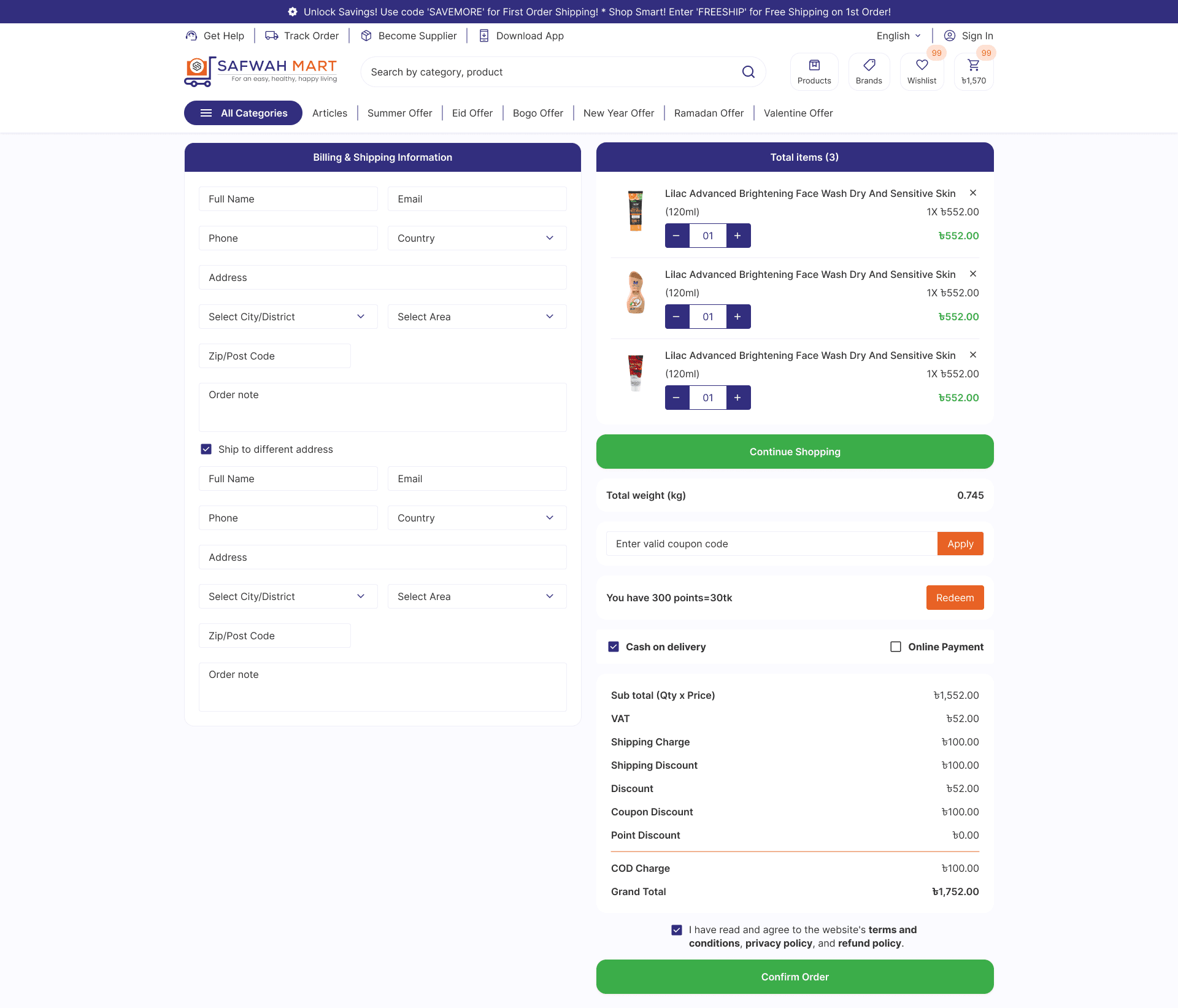
Task: Open the Summer Offer menu item
Action: (x=399, y=113)
